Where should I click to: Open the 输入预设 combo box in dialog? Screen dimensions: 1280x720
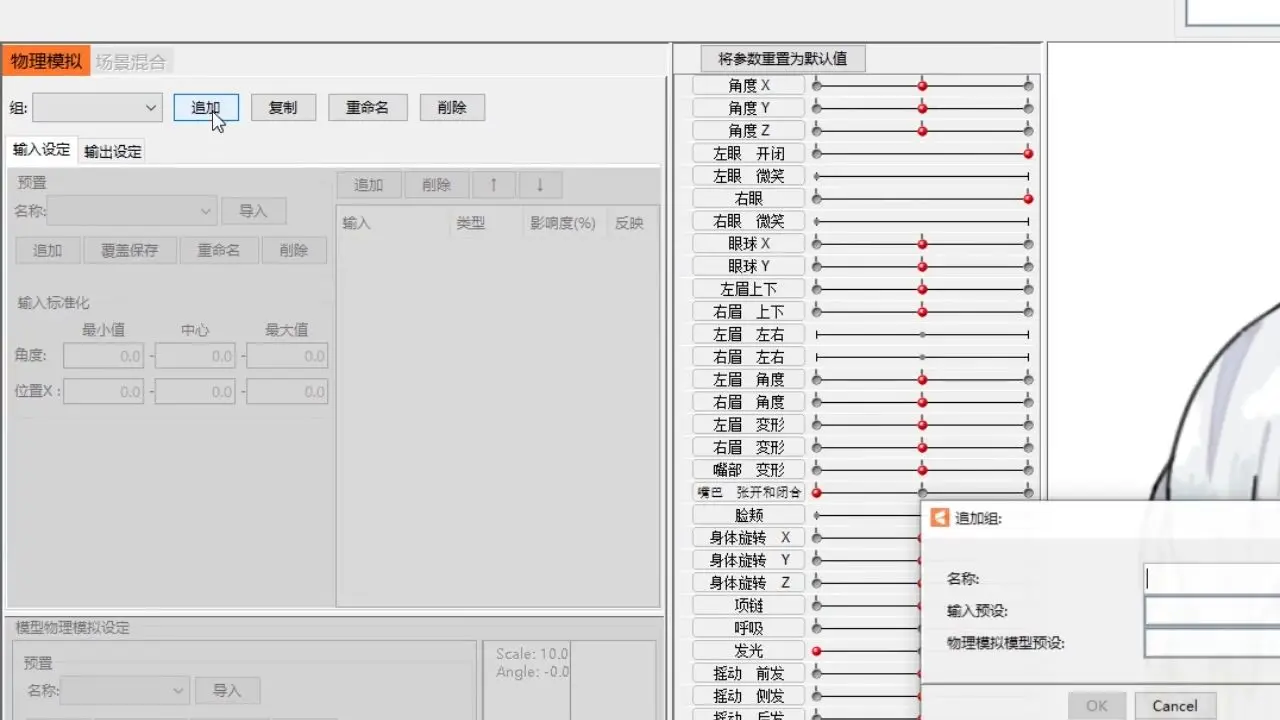coord(1212,611)
